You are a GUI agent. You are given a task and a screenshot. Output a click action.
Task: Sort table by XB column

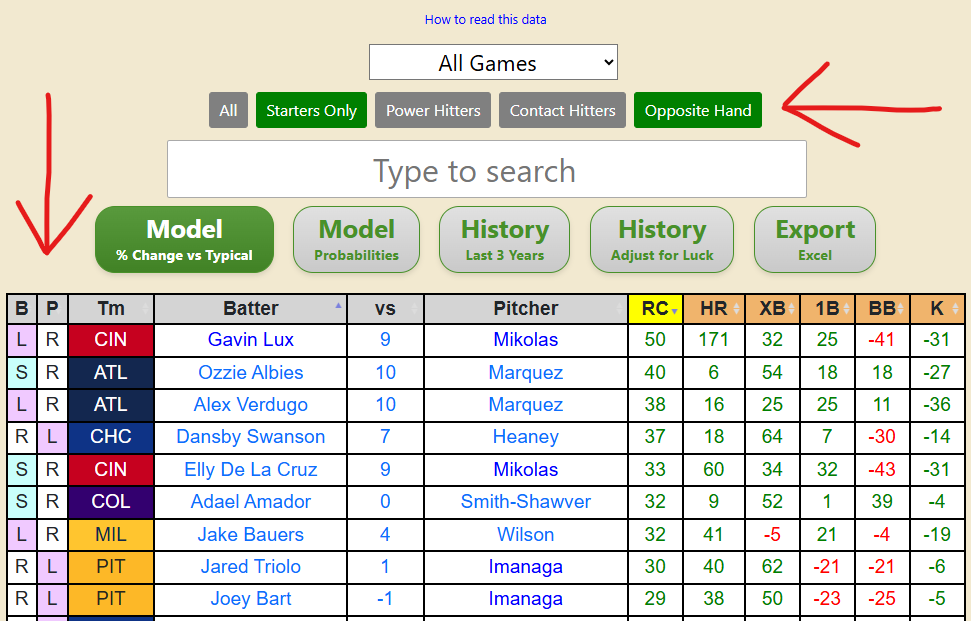point(772,308)
